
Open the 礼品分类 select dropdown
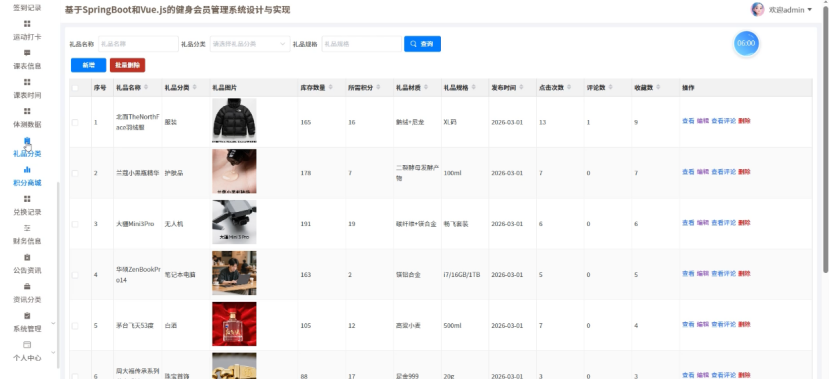coord(250,44)
